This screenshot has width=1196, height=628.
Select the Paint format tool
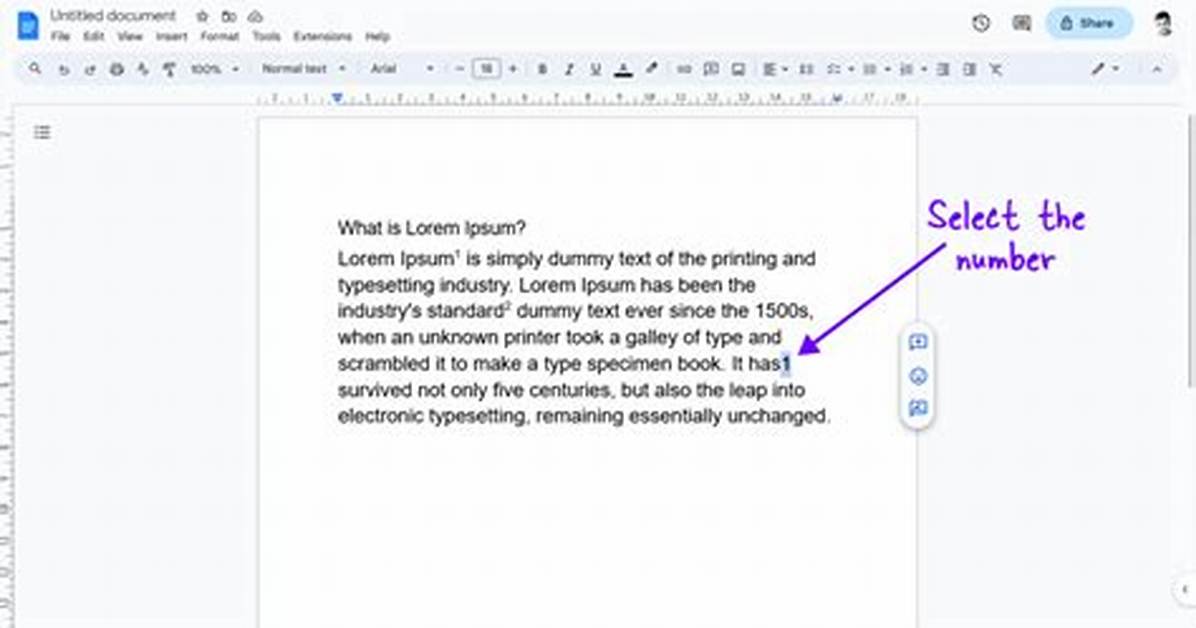pyautogui.click(x=169, y=69)
